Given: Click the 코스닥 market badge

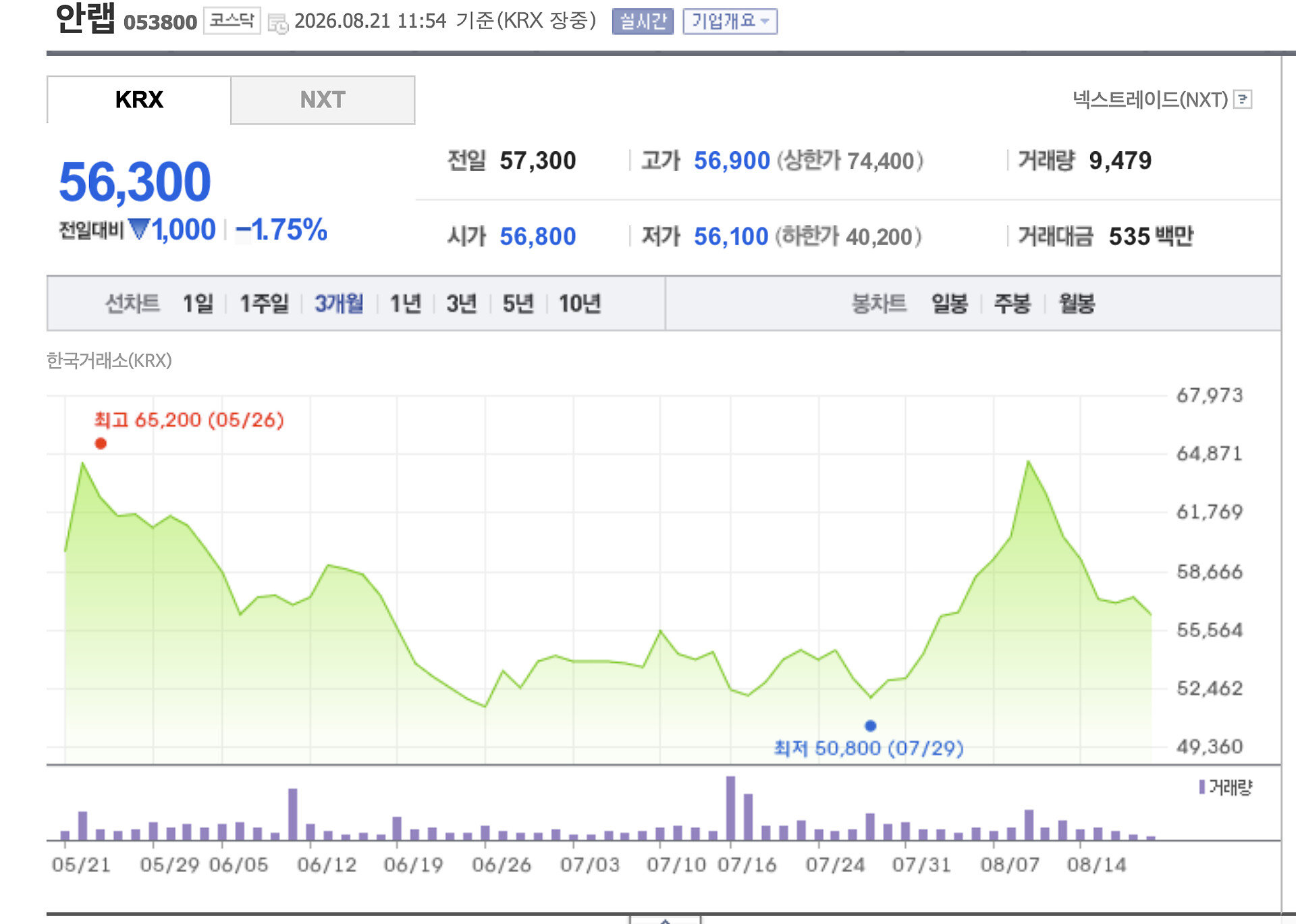Looking at the screenshot, I should point(232,21).
